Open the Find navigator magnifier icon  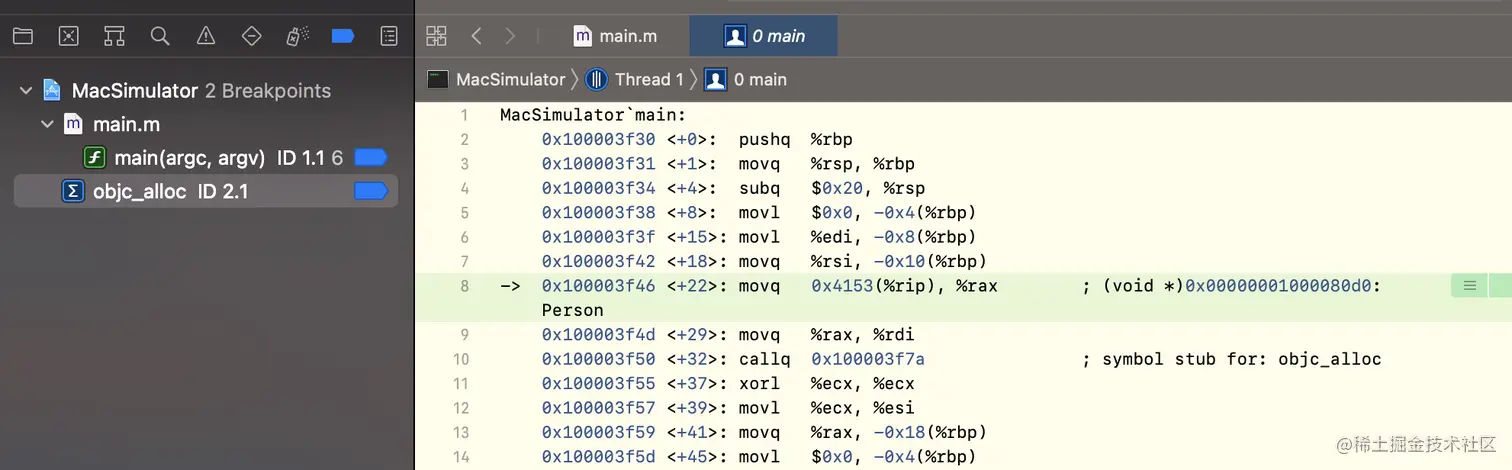click(x=160, y=36)
